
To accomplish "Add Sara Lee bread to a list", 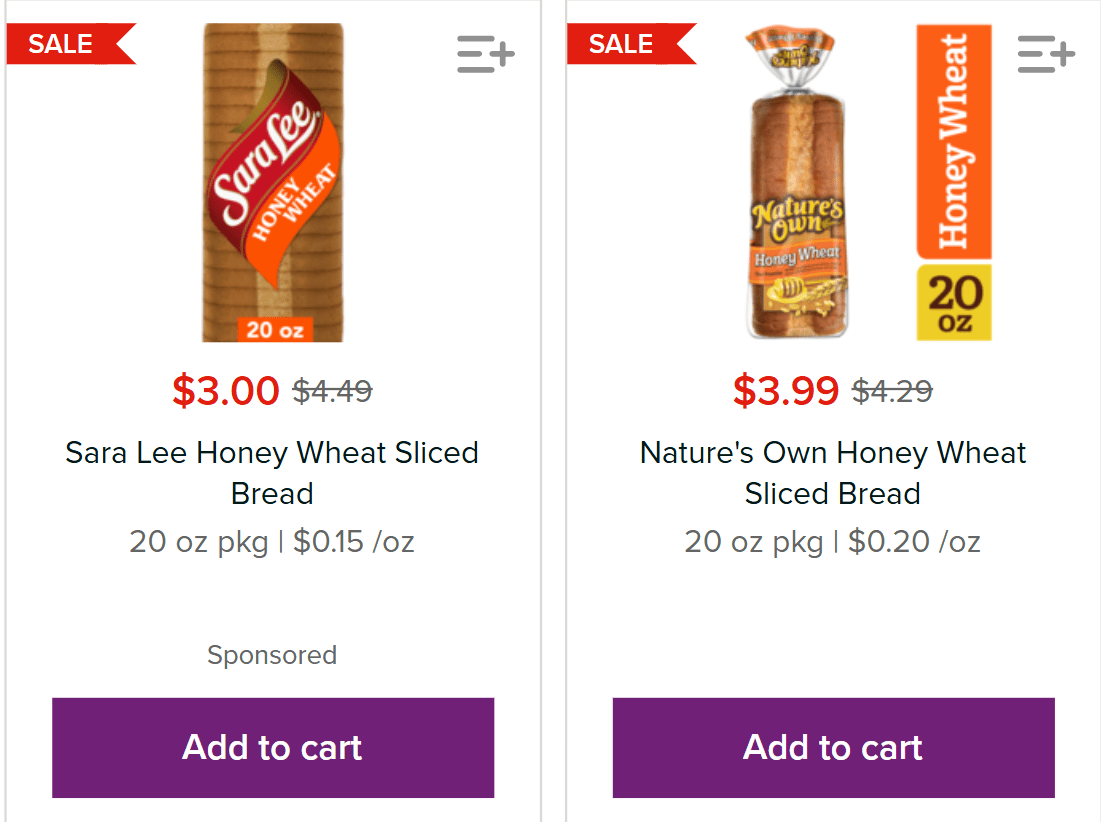I will (x=485, y=54).
